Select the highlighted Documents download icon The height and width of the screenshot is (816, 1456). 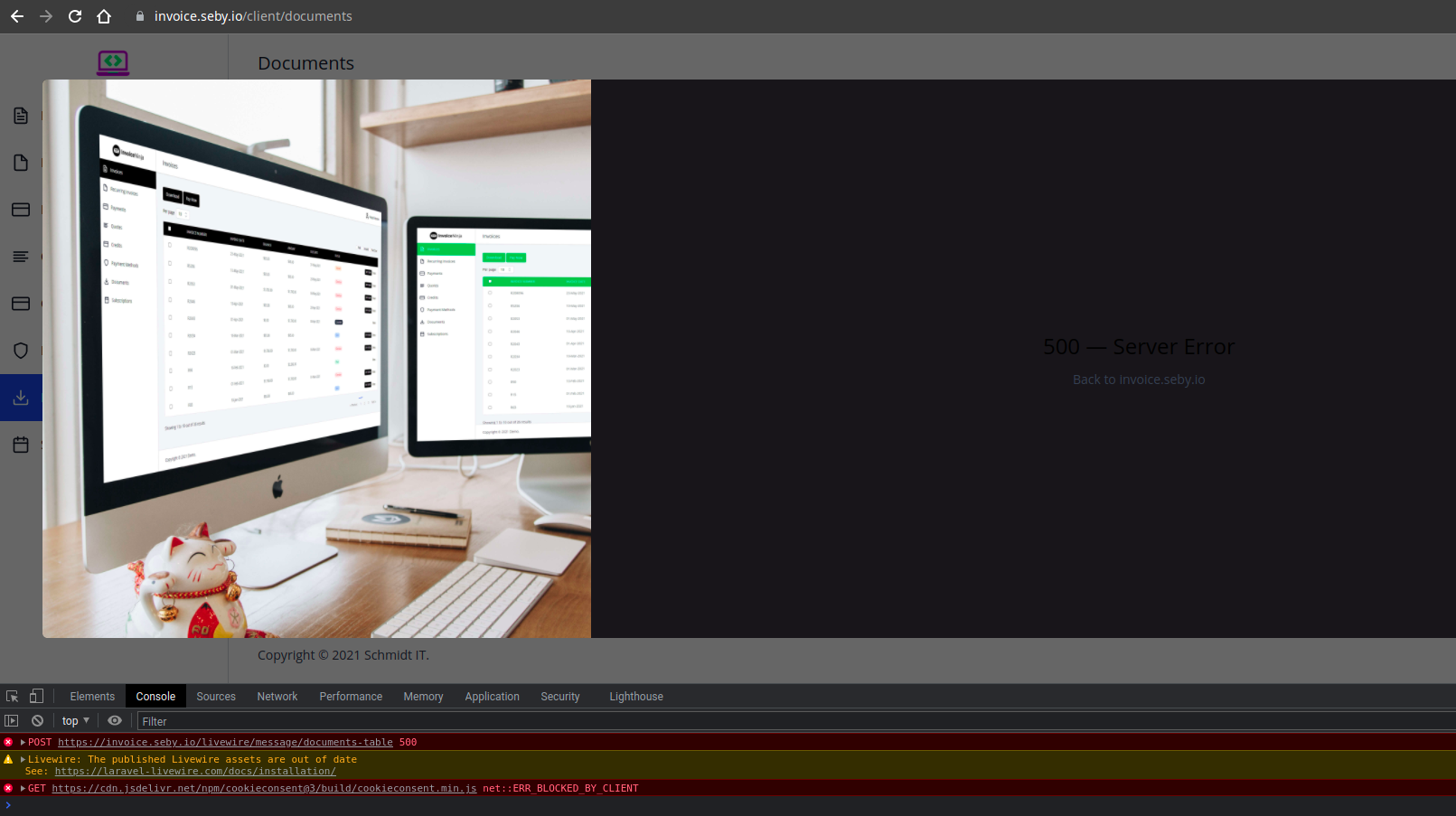21,397
